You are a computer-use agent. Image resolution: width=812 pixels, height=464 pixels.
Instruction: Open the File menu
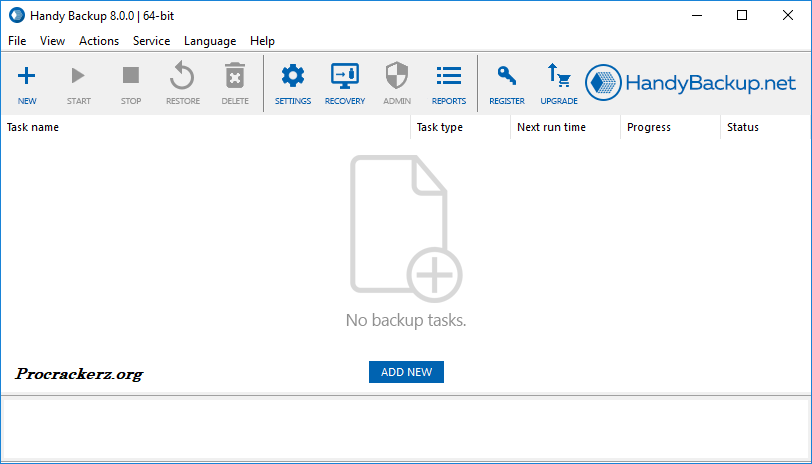coord(17,41)
